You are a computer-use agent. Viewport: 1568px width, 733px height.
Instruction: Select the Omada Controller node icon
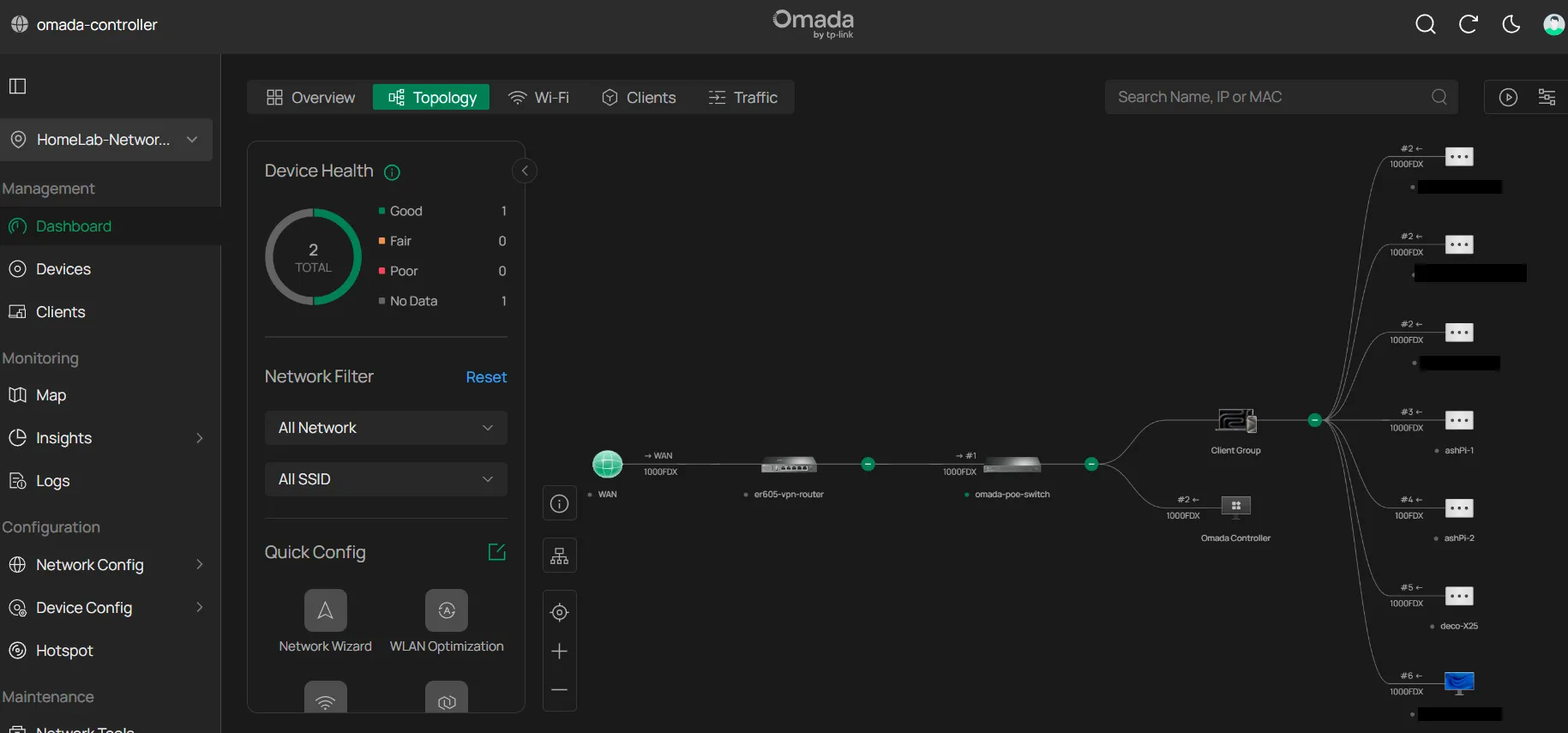click(x=1236, y=506)
